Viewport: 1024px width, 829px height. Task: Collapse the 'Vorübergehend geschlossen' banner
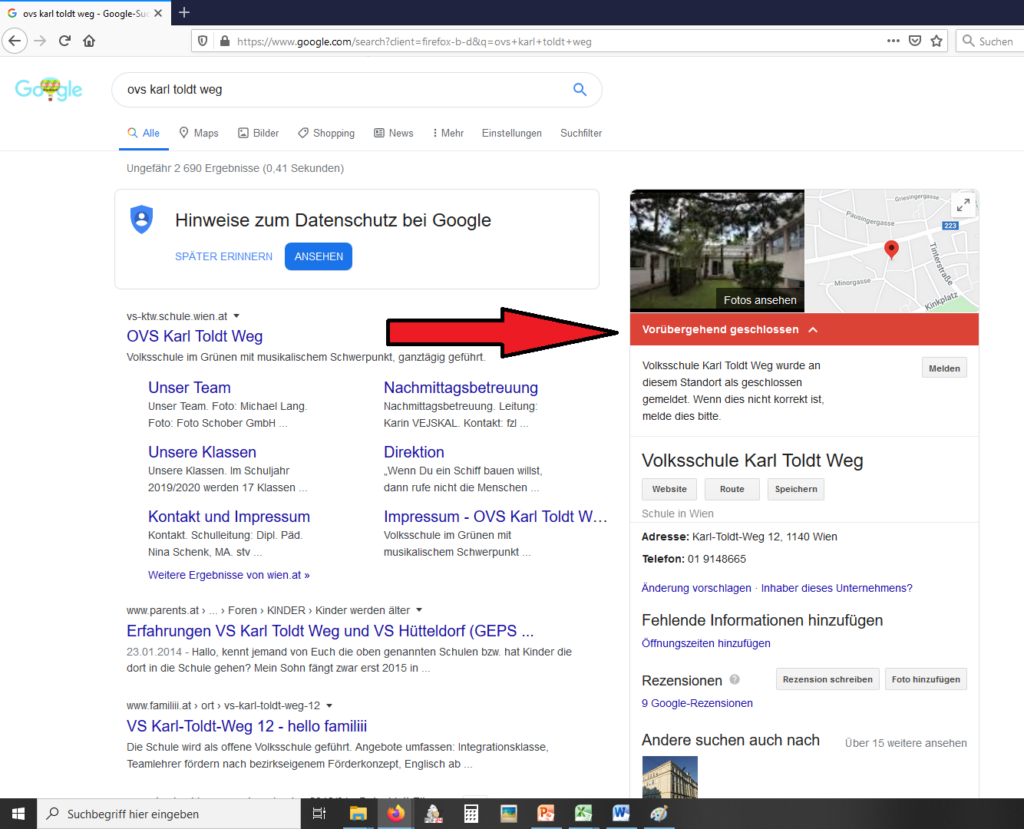click(813, 330)
